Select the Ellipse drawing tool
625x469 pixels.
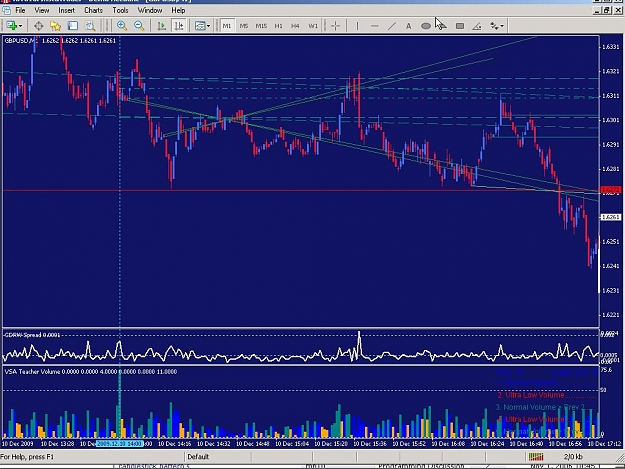(426, 26)
